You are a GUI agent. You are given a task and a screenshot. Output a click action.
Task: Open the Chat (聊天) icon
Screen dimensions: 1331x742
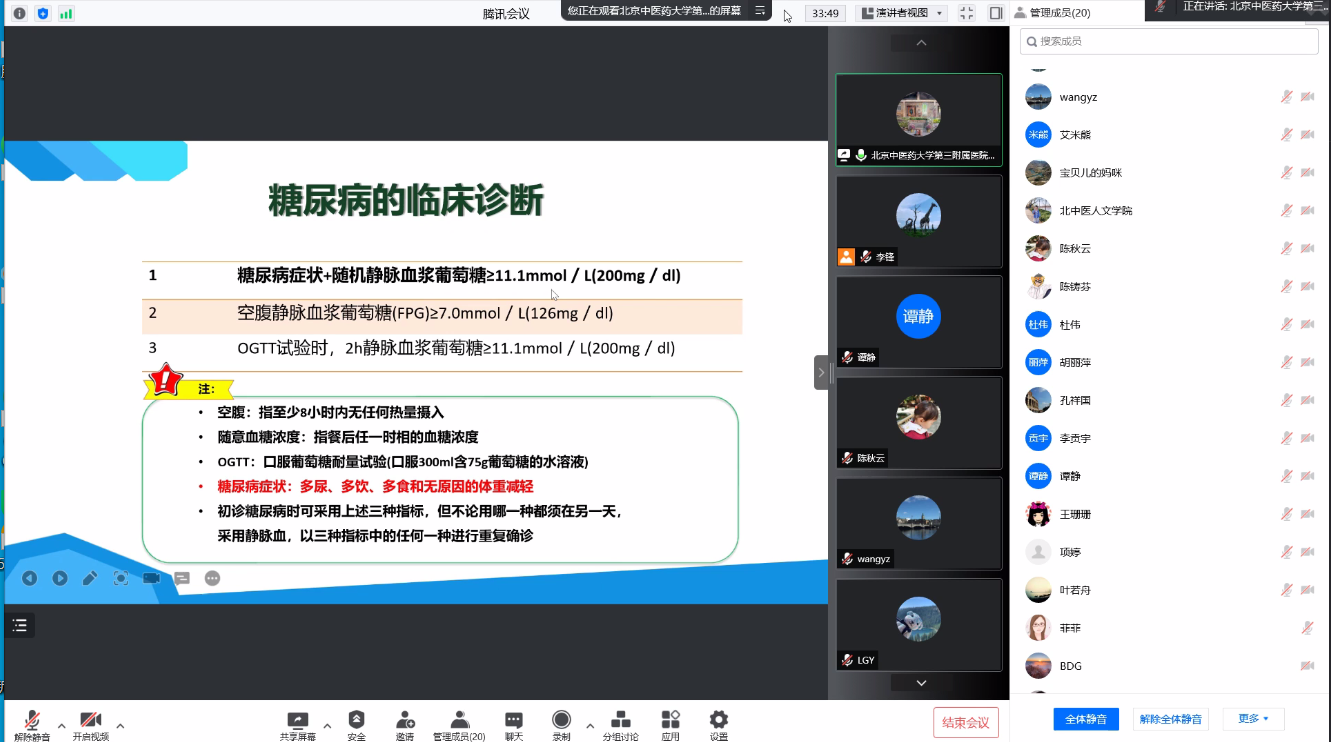click(513, 720)
